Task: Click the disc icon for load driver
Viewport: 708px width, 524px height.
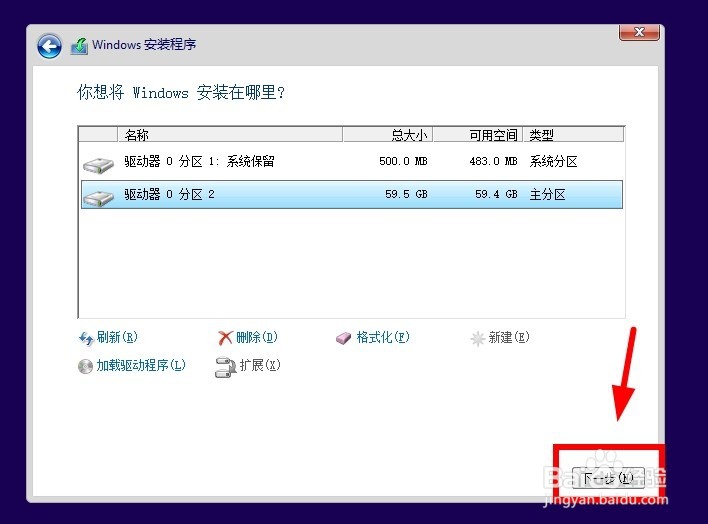Action: pyautogui.click(x=85, y=366)
